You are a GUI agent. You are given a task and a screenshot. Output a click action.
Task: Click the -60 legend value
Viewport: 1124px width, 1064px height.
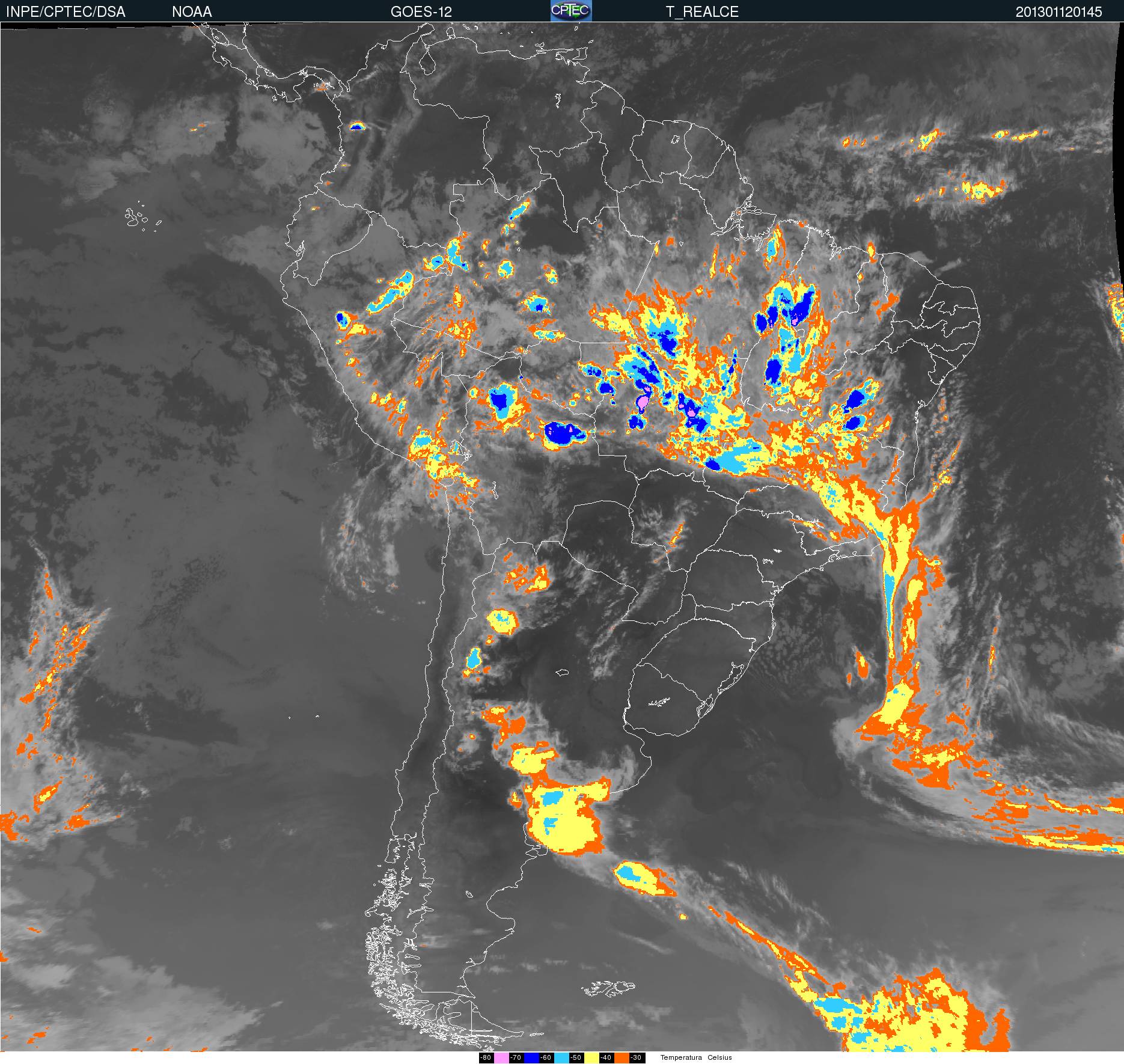click(x=546, y=1058)
